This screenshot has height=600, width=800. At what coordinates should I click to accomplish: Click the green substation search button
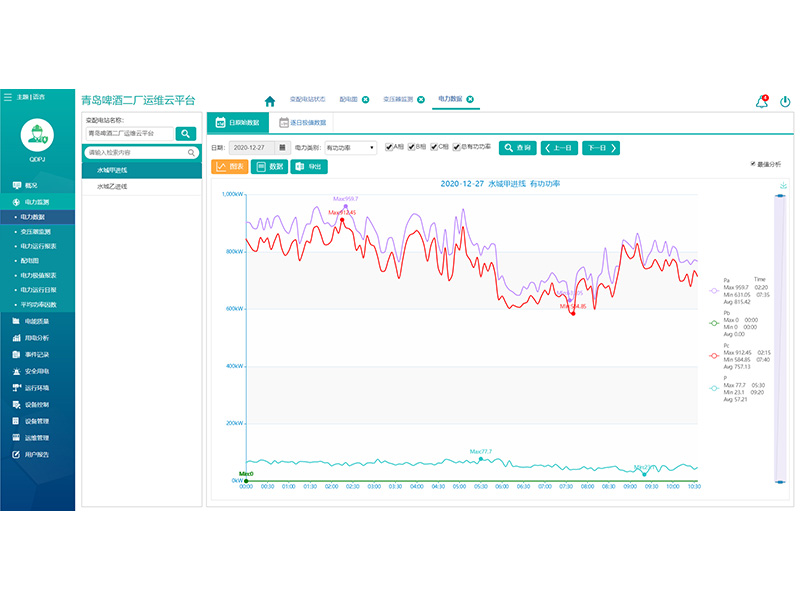[186, 133]
